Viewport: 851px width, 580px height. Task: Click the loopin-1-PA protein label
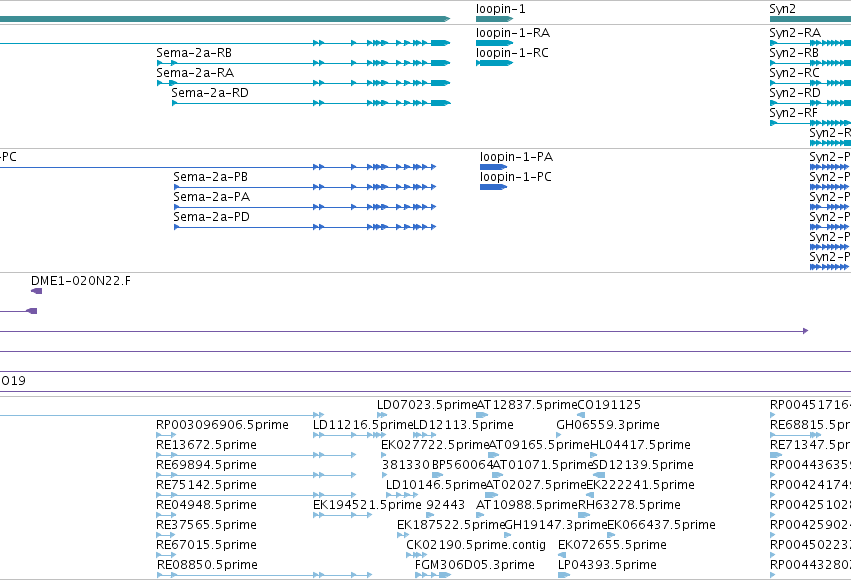(516, 157)
